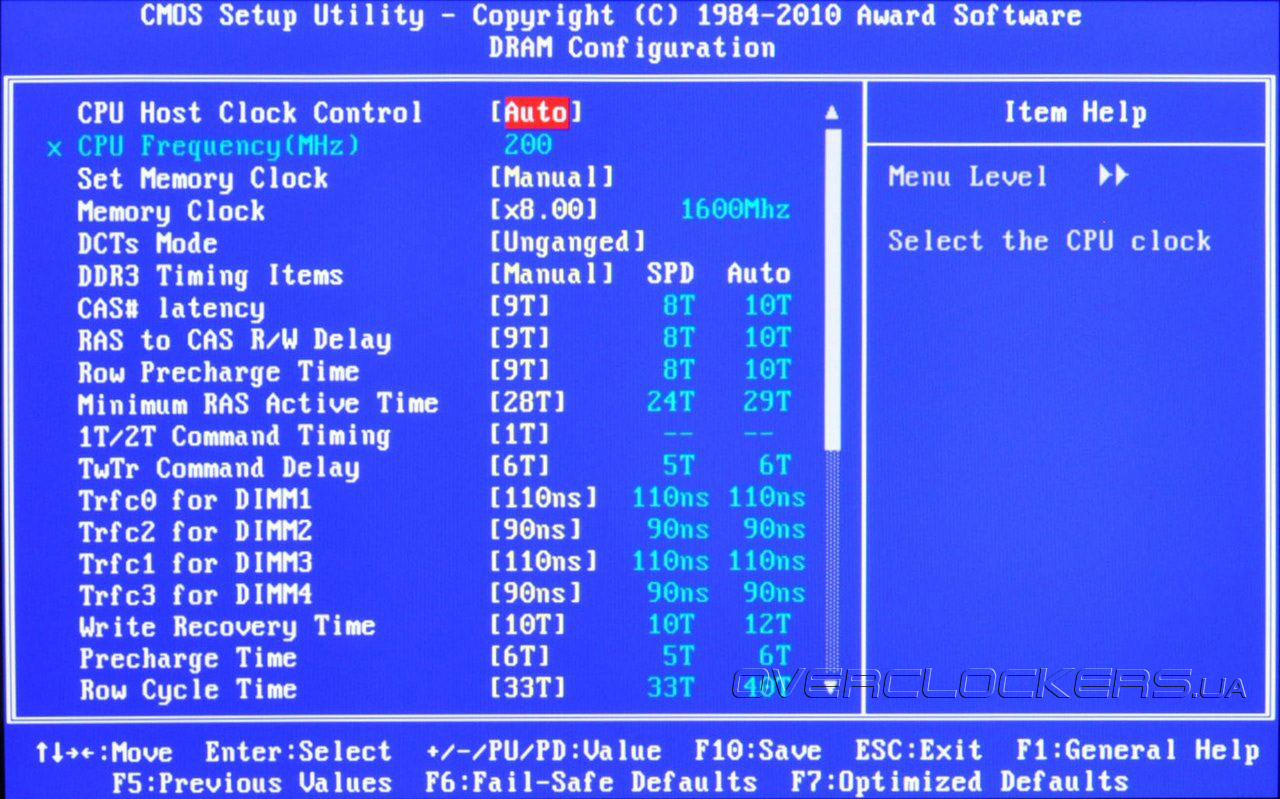This screenshot has height=799, width=1280.
Task: Choose the CAS# latency [9T] value
Action: pos(520,307)
